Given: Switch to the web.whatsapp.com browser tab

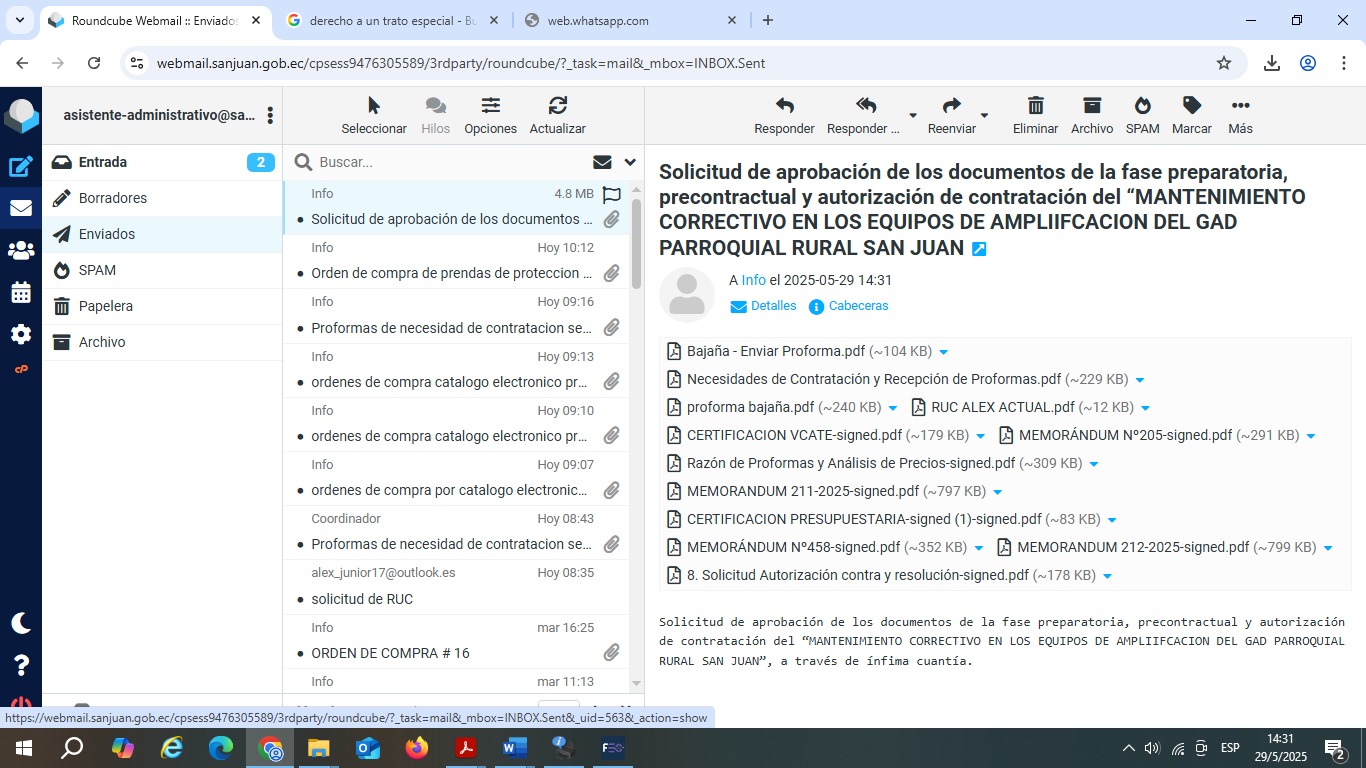Looking at the screenshot, I should click(628, 20).
